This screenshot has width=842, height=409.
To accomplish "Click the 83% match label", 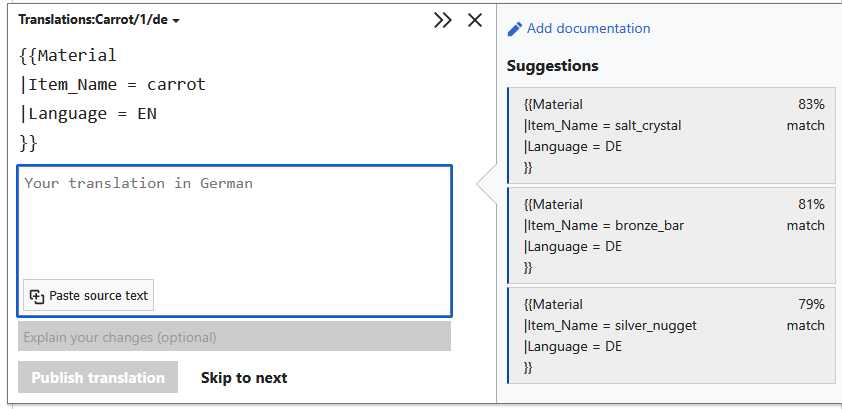I will [806, 115].
